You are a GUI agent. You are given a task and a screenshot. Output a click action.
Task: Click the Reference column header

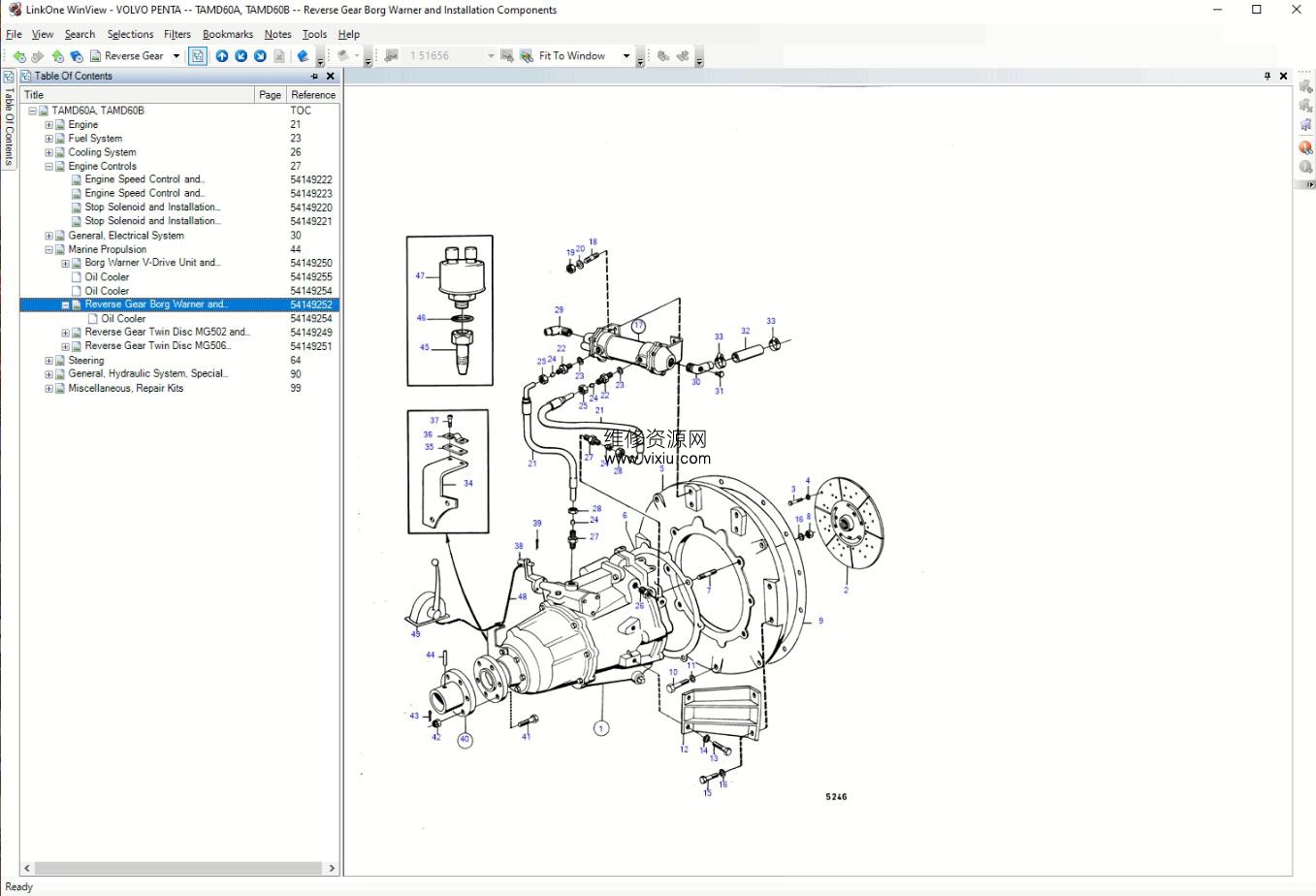click(x=313, y=95)
